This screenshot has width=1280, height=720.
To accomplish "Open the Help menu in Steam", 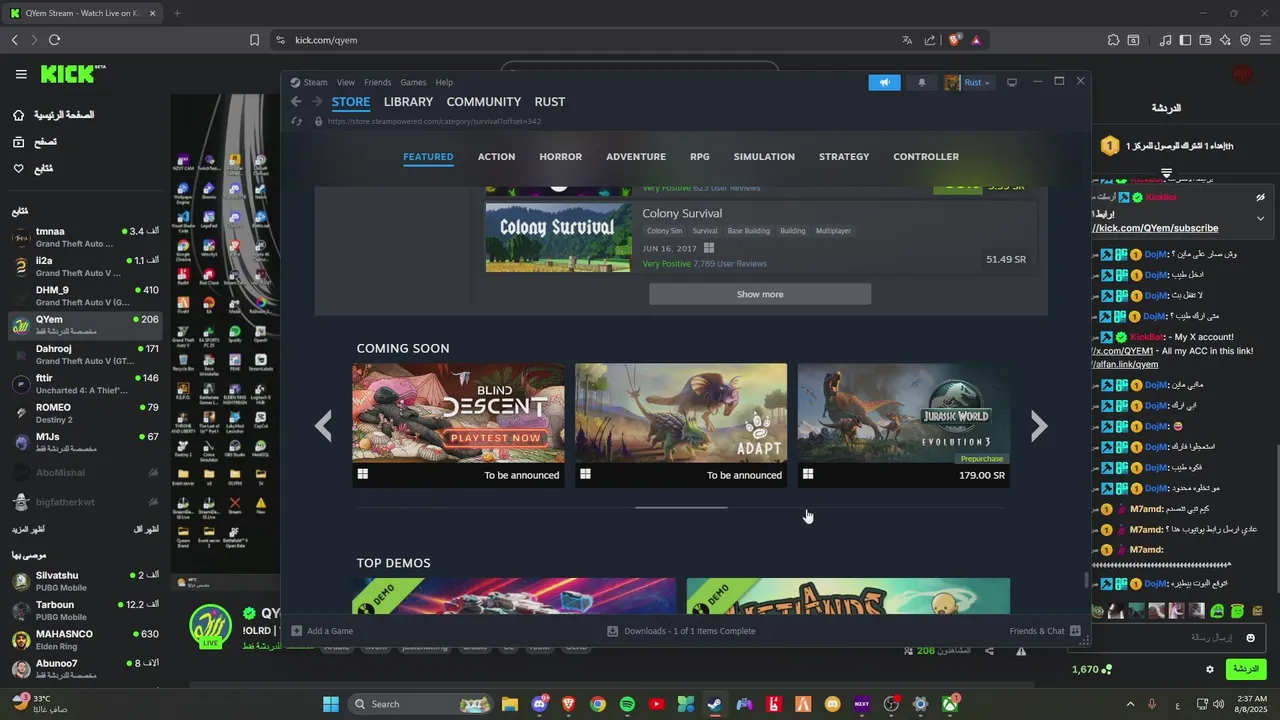I will pyautogui.click(x=444, y=82).
